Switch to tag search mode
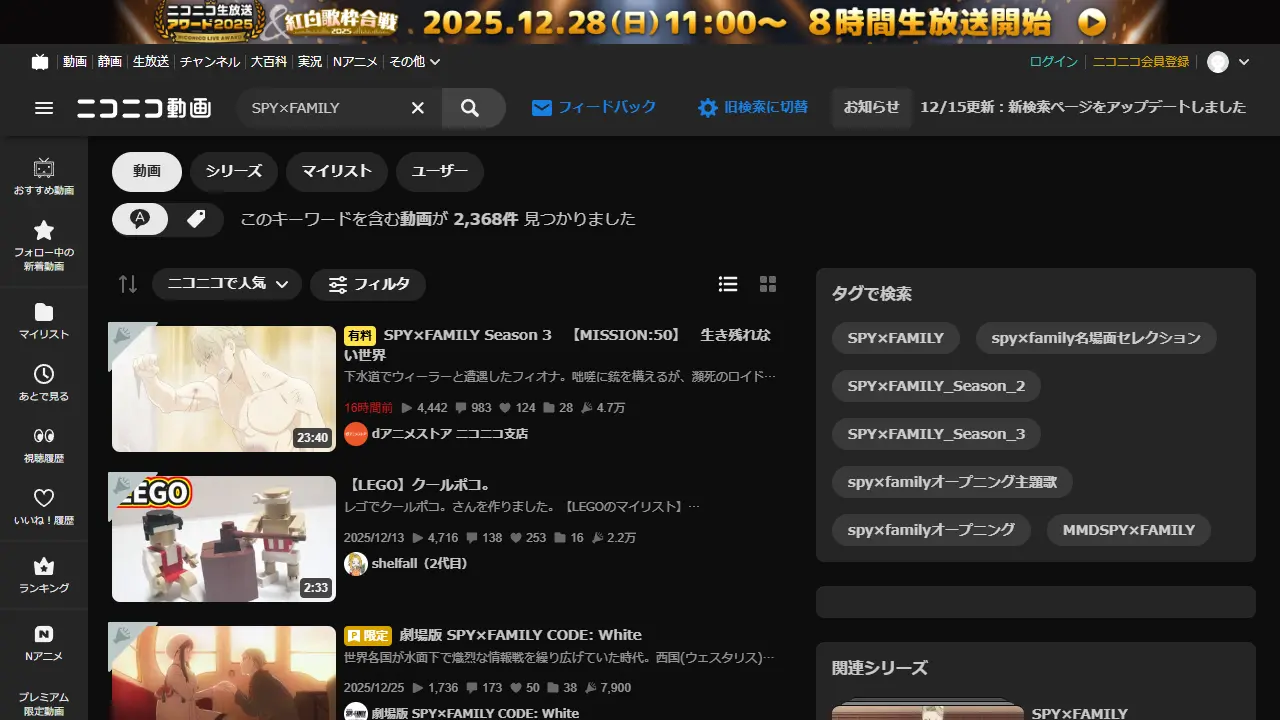Viewport: 1280px width, 720px height. 196,218
